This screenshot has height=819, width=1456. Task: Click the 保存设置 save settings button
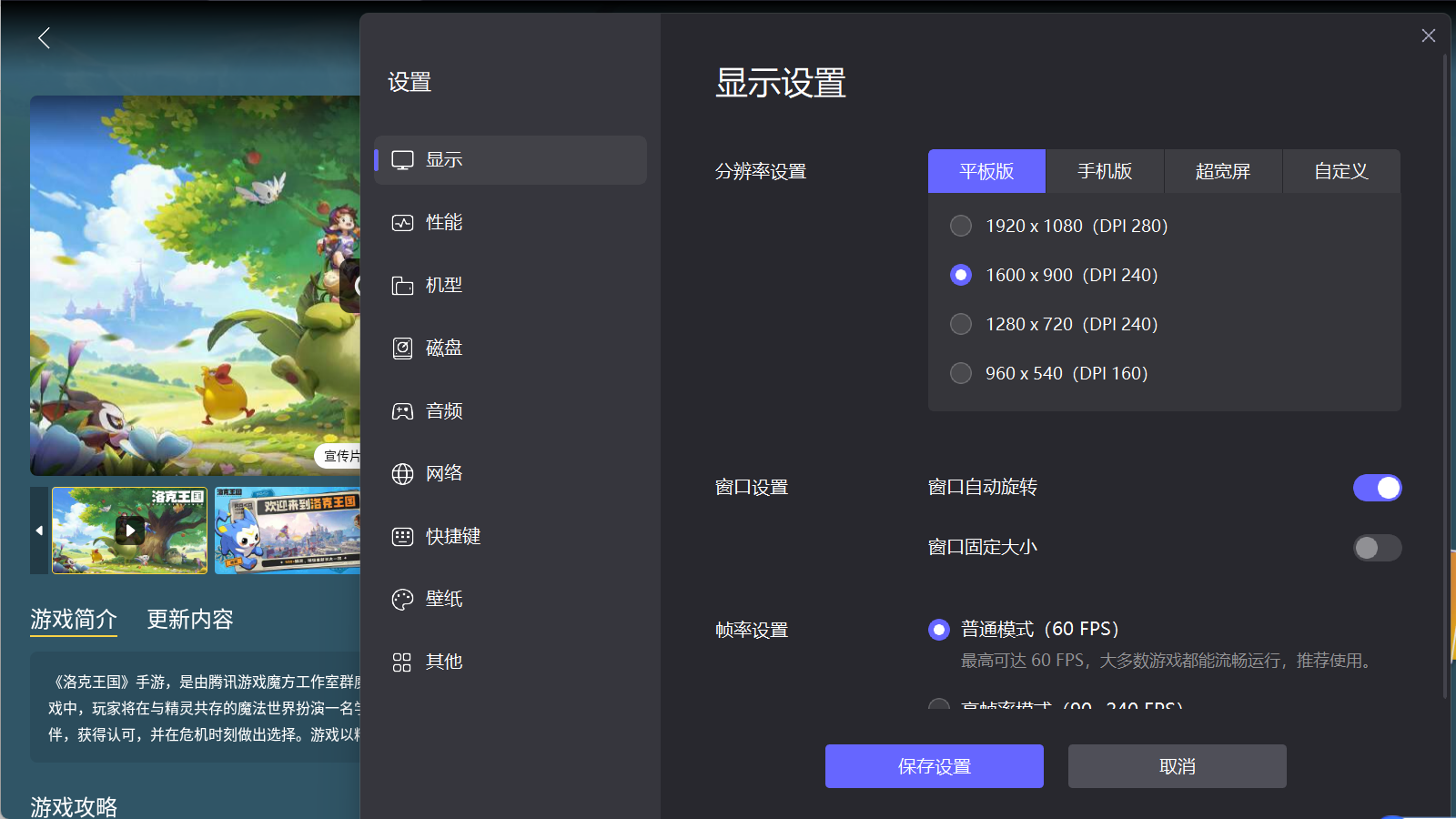[x=934, y=765]
